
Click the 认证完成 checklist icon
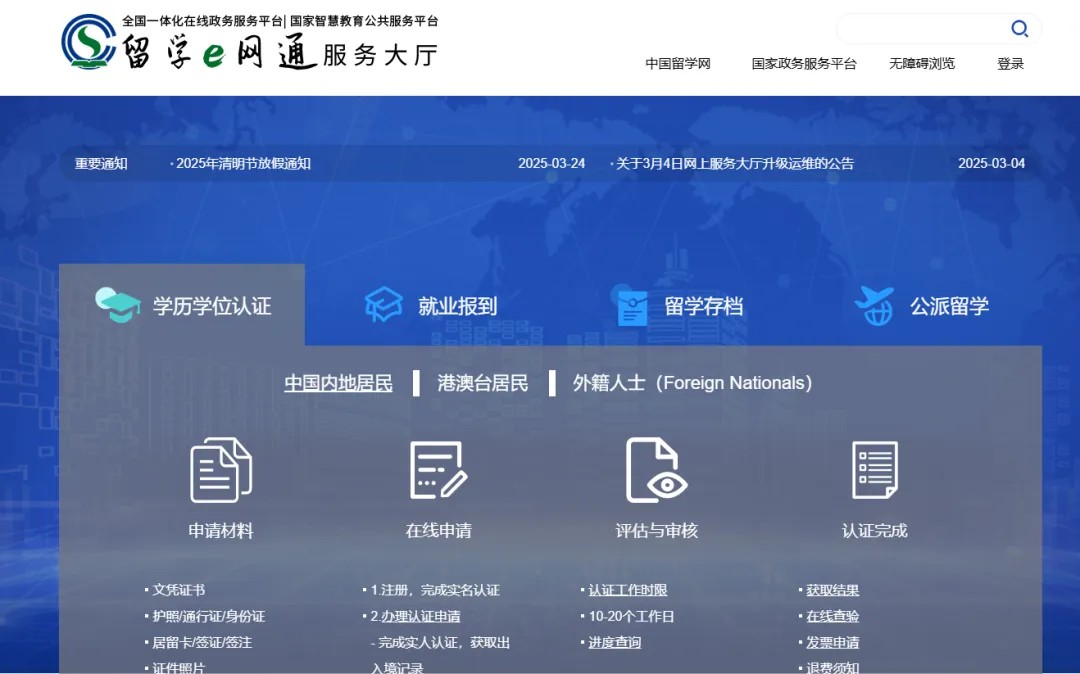click(874, 470)
